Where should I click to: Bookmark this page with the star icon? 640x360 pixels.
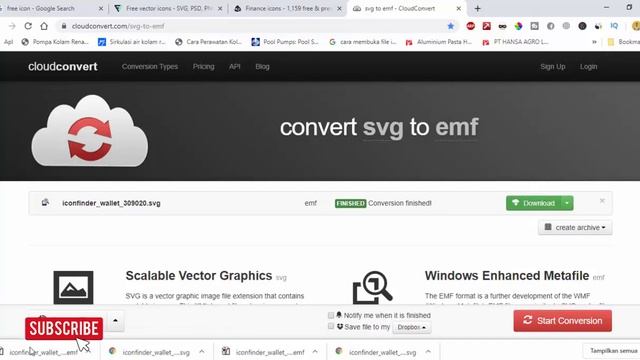[x=451, y=26]
